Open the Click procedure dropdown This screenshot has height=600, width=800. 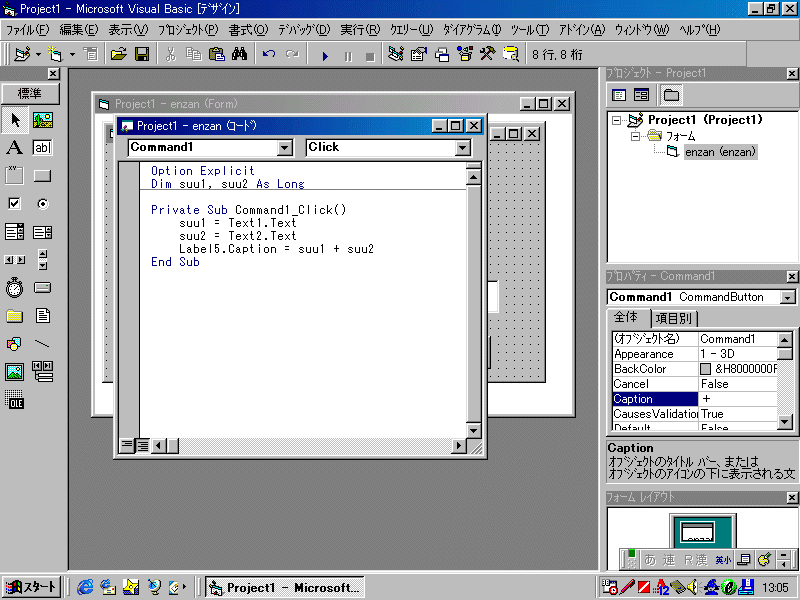[x=463, y=148]
